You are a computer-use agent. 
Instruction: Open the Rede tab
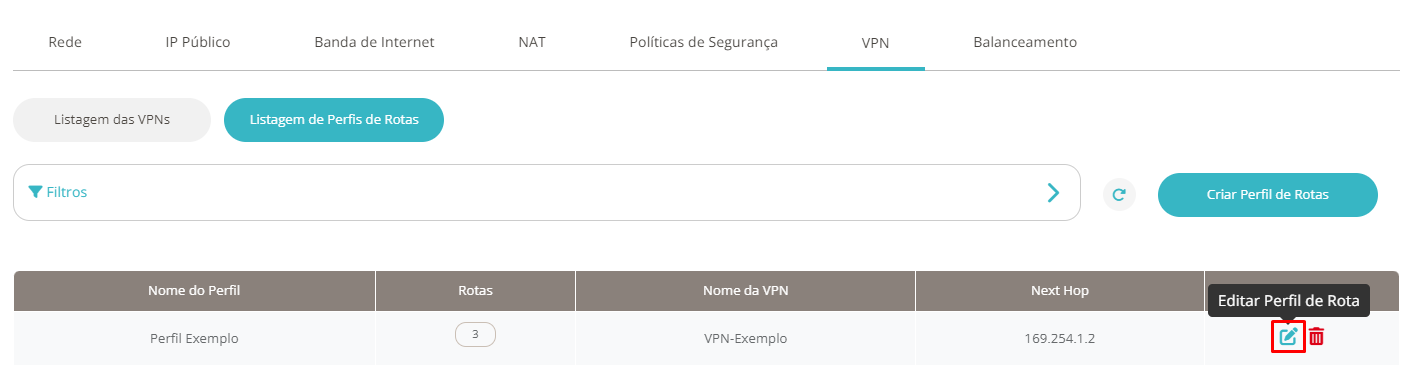[x=65, y=42]
